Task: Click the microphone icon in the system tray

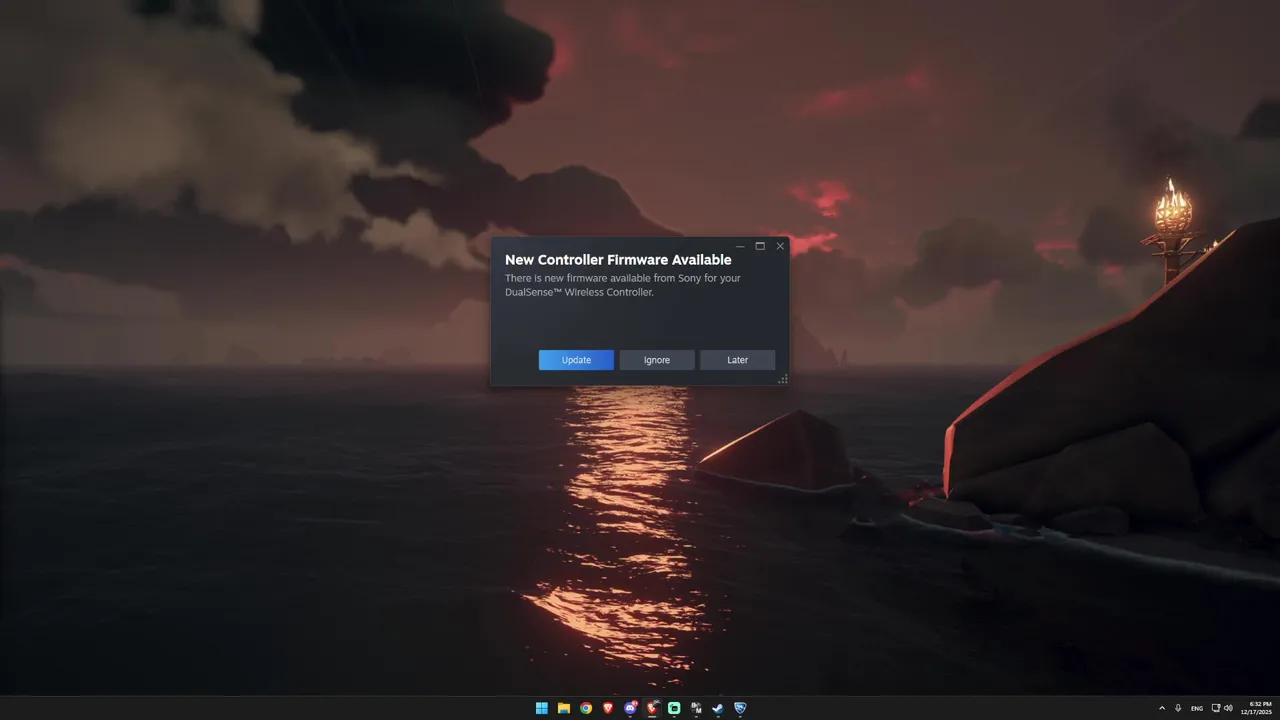Action: pyautogui.click(x=1178, y=708)
